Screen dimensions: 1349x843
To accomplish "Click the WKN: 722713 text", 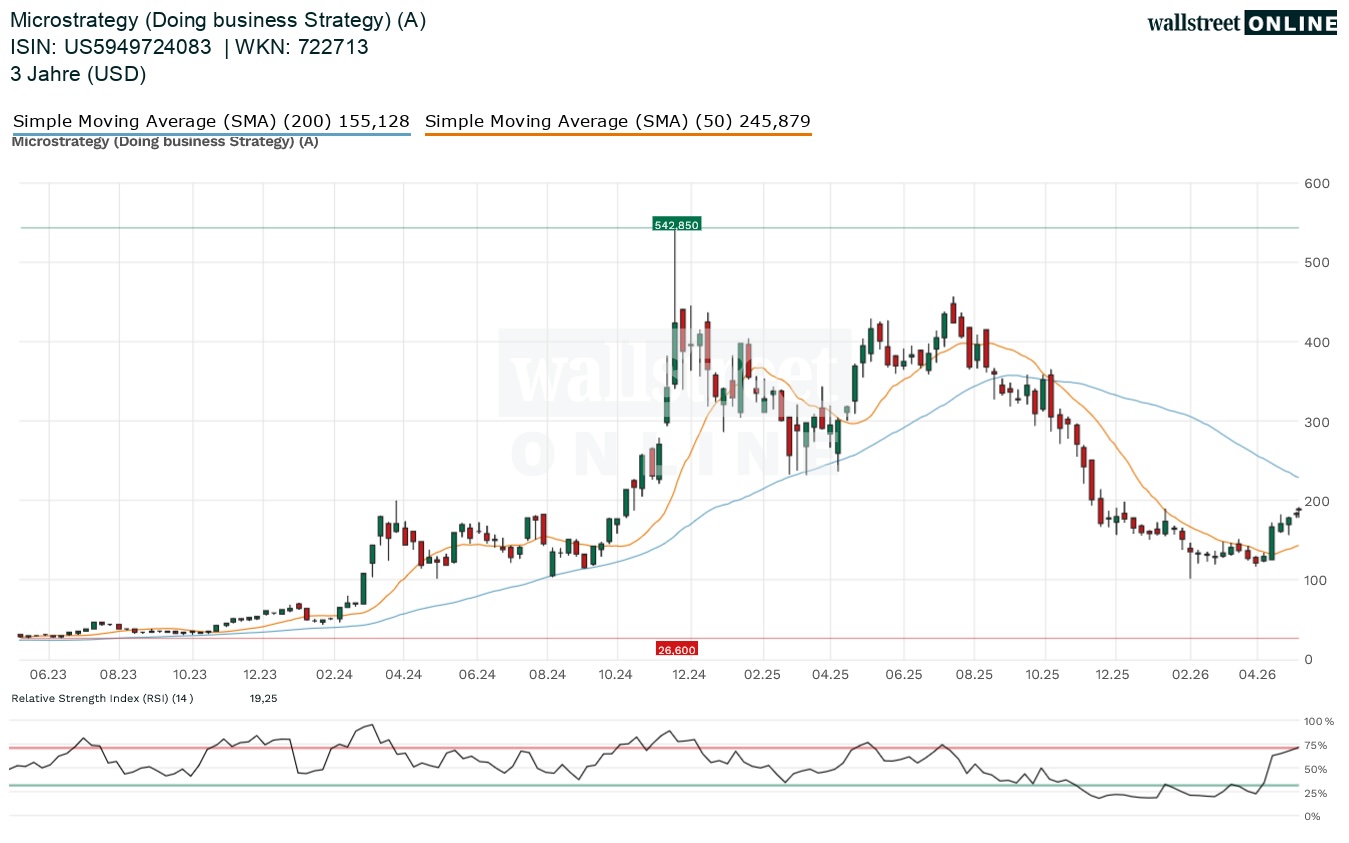I will point(303,47).
